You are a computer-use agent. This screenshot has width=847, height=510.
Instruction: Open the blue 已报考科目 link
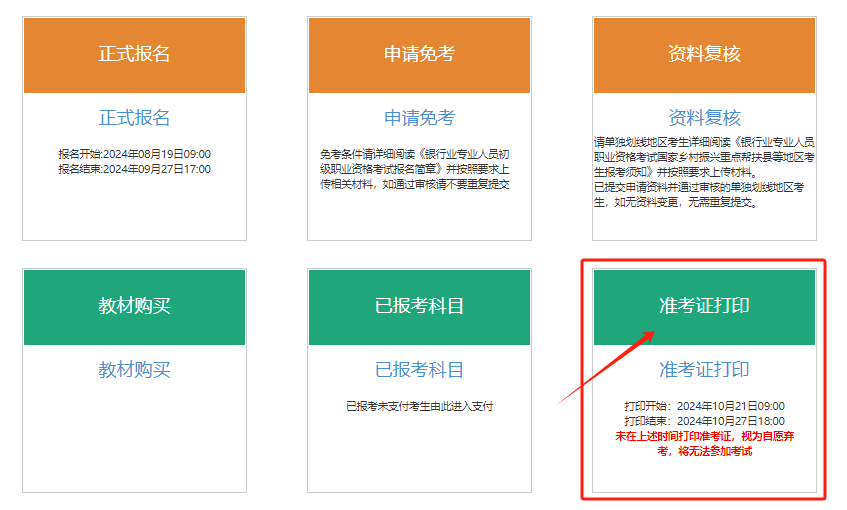coord(419,370)
